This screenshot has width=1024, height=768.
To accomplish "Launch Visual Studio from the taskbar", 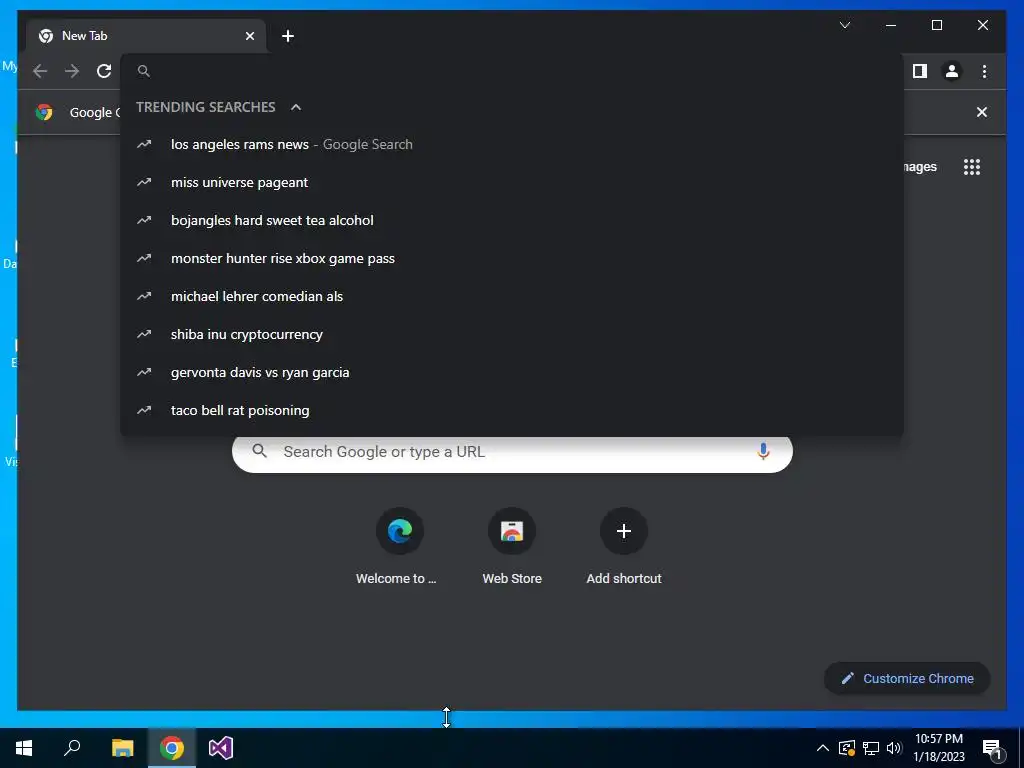I will click(x=221, y=748).
